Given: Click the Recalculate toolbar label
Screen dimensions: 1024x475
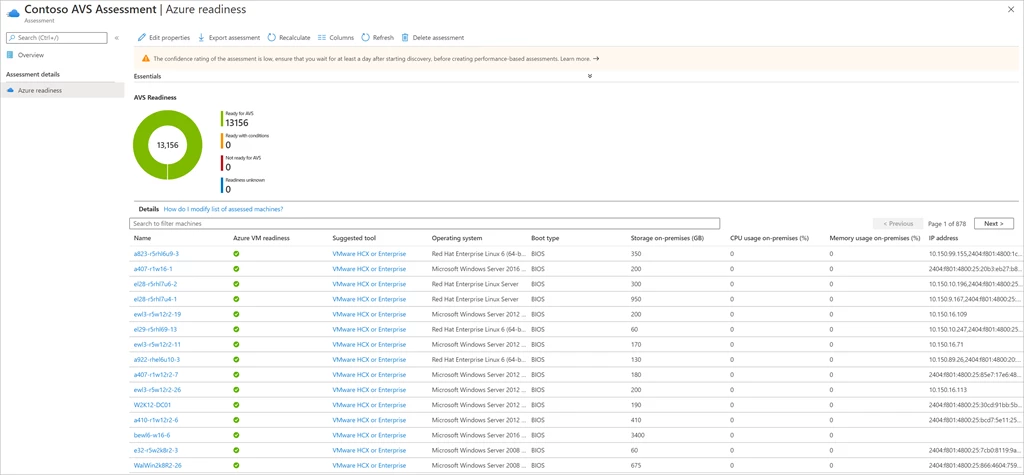Looking at the screenshot, I should tap(295, 38).
